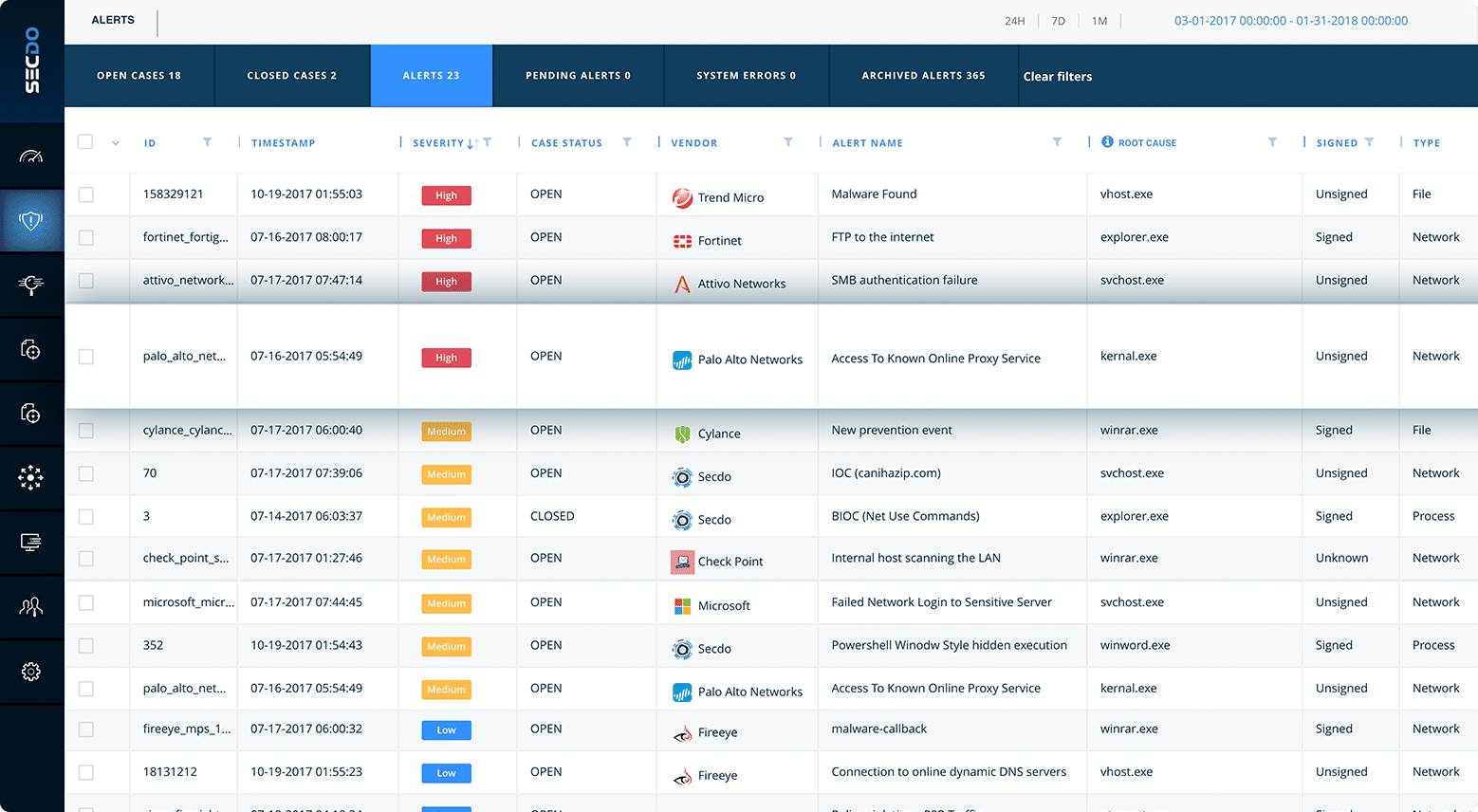This screenshot has height=812, width=1478.
Task: Open the Case Status column filter
Action: coord(626,142)
